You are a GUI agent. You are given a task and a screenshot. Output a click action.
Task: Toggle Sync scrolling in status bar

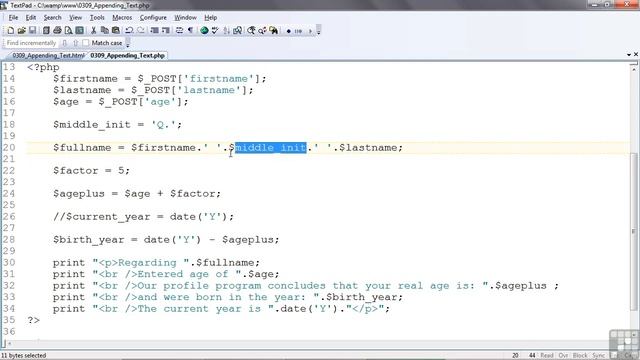pos(598,356)
